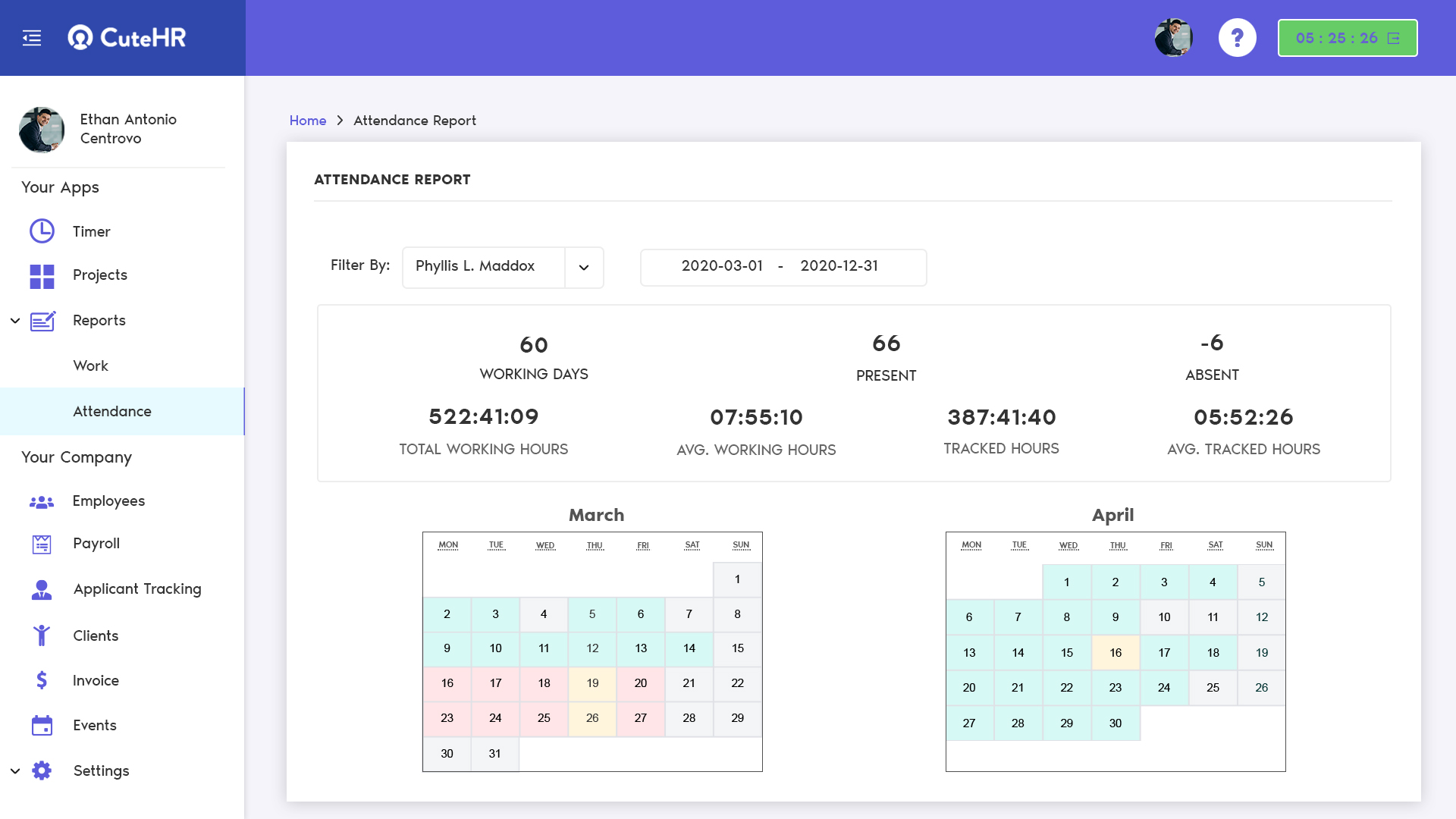Open the Phyllis L. Maddox employee dropdown
This screenshot has width=1456, height=819.
pyautogui.click(x=583, y=267)
